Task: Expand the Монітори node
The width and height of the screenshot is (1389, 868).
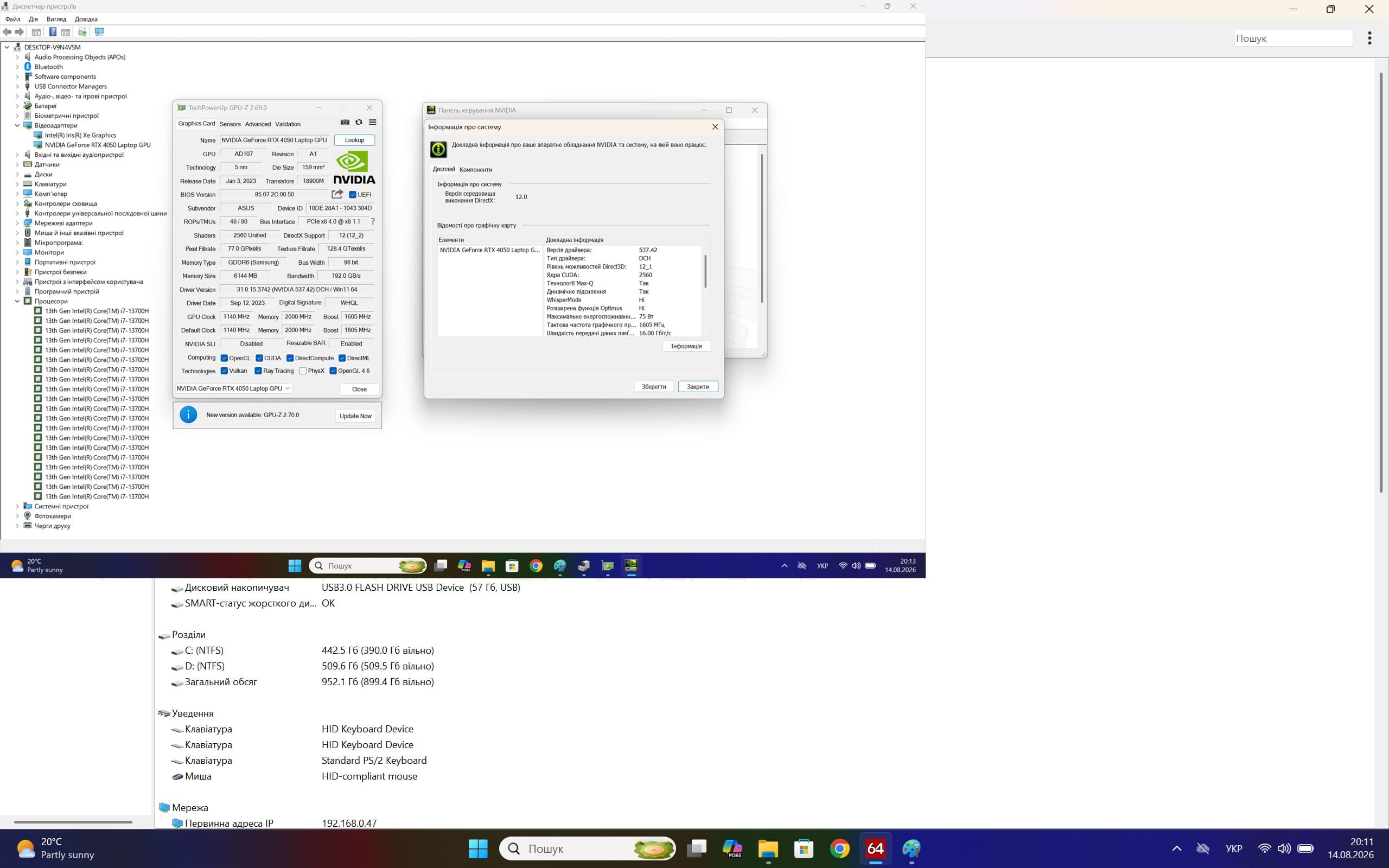Action: tap(17, 253)
